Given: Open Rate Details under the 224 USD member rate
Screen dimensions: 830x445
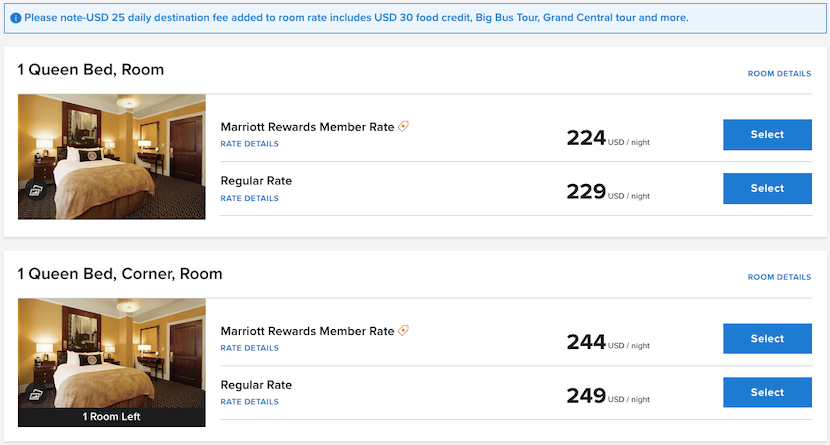Looking at the screenshot, I should click(249, 144).
